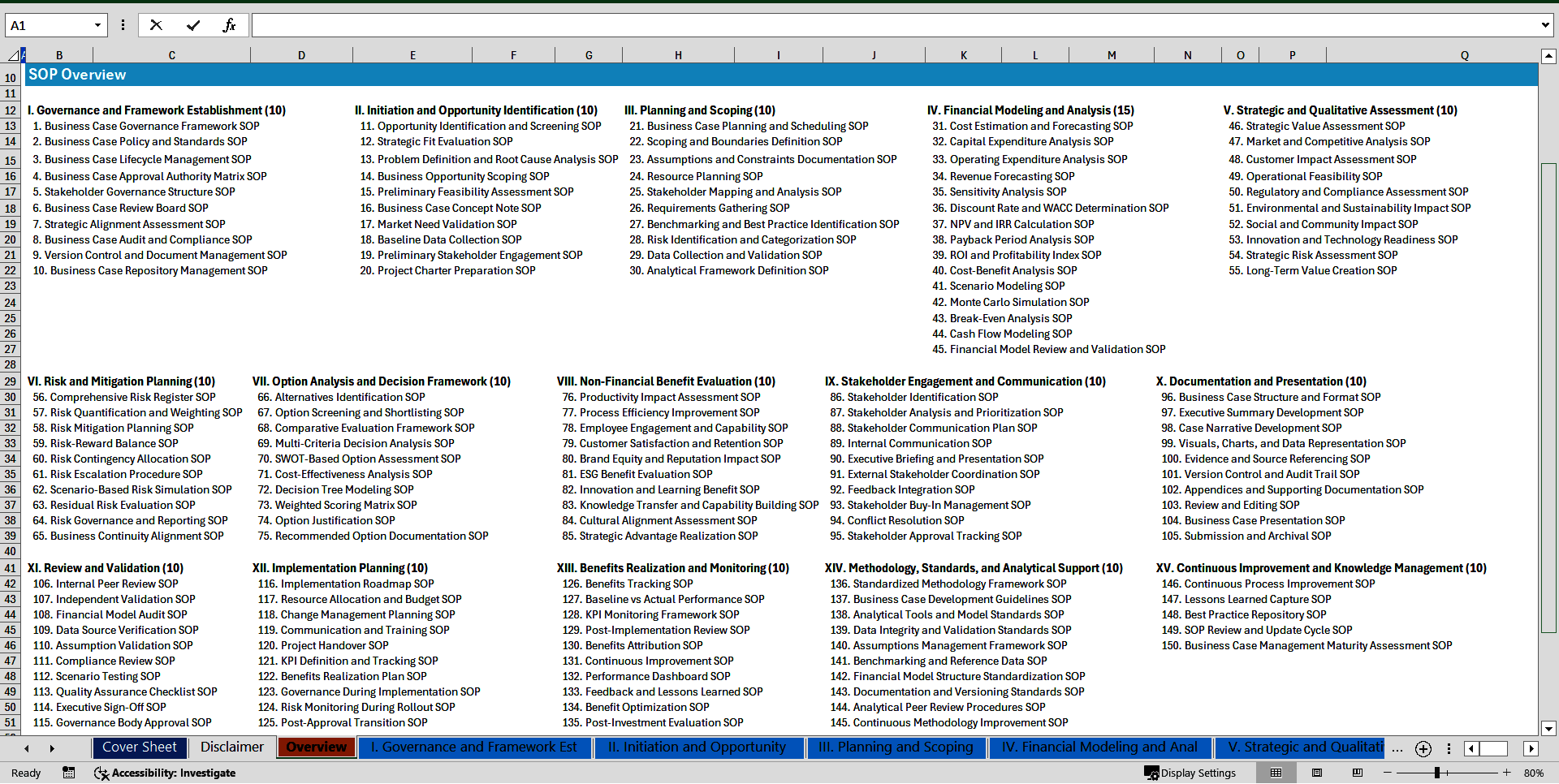Expand the formula bar
The height and width of the screenshot is (784, 1559).
1544,25
